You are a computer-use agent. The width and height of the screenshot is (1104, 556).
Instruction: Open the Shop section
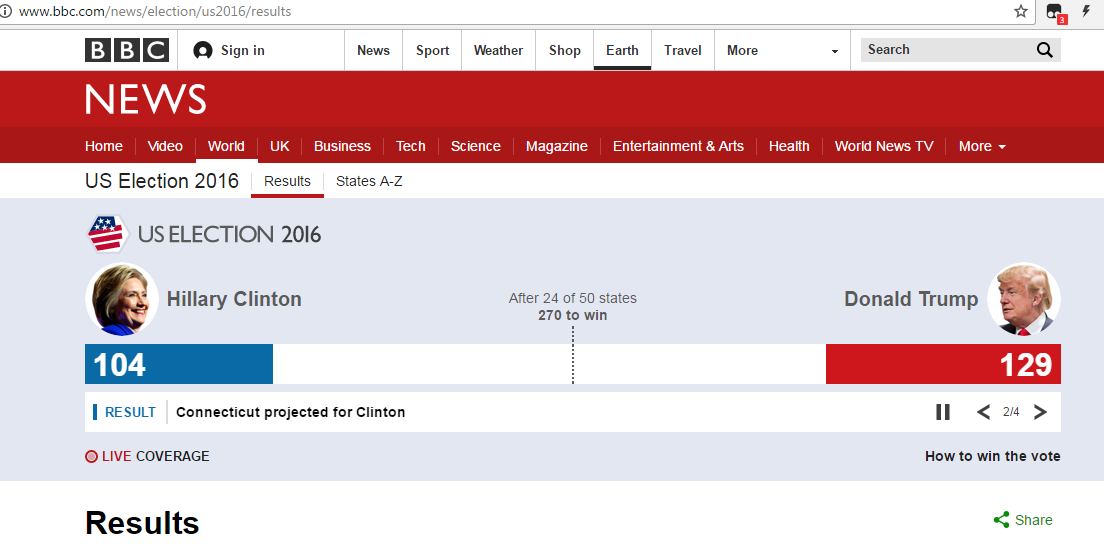coord(565,51)
